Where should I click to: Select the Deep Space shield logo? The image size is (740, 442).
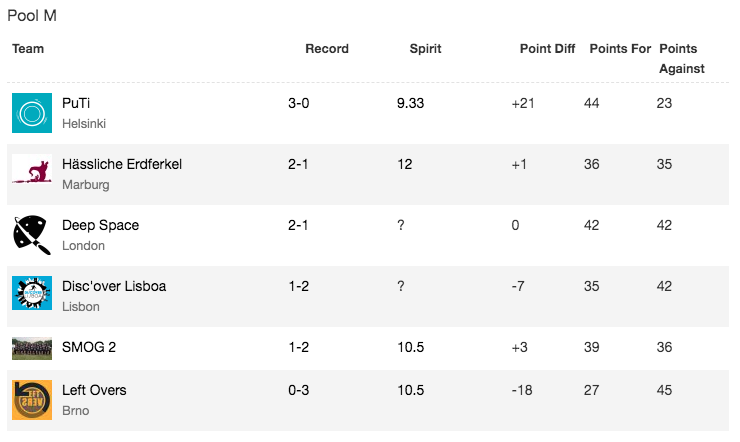coord(32,235)
